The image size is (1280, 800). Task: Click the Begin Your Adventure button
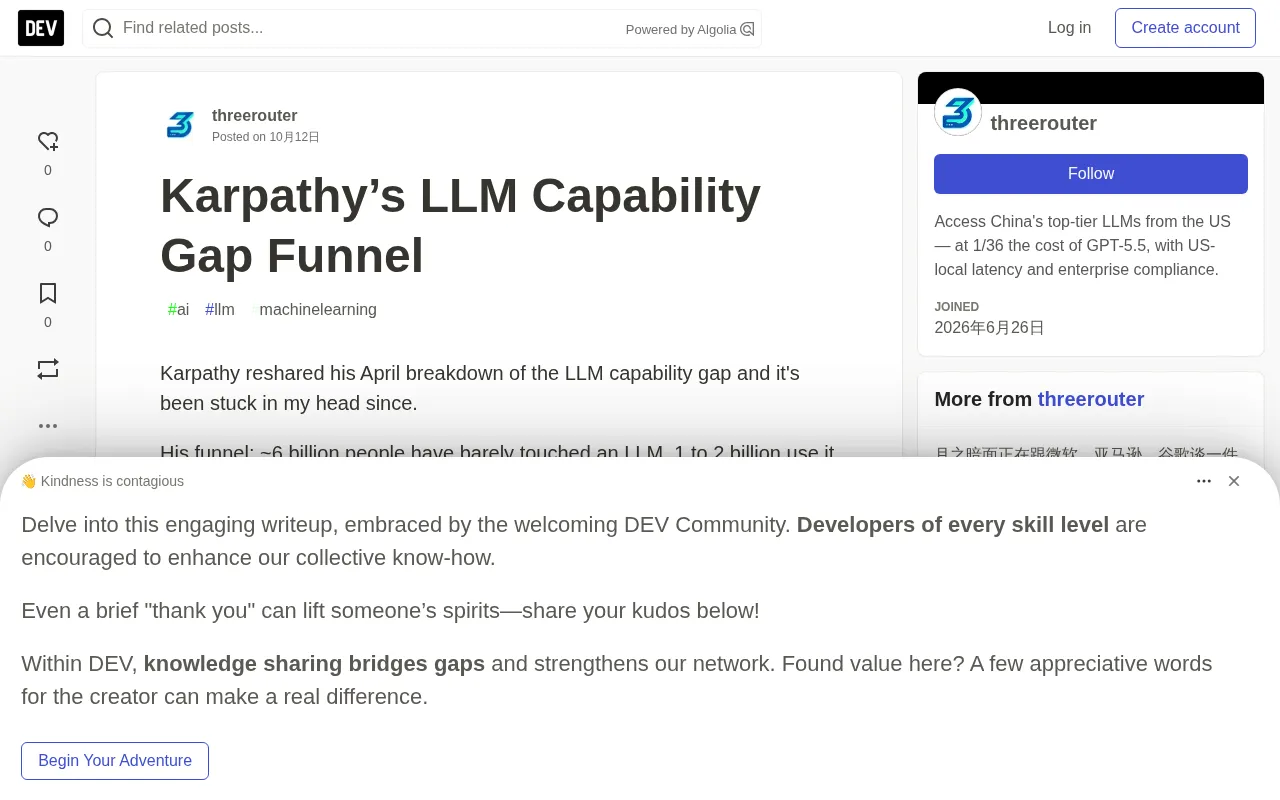(x=115, y=761)
